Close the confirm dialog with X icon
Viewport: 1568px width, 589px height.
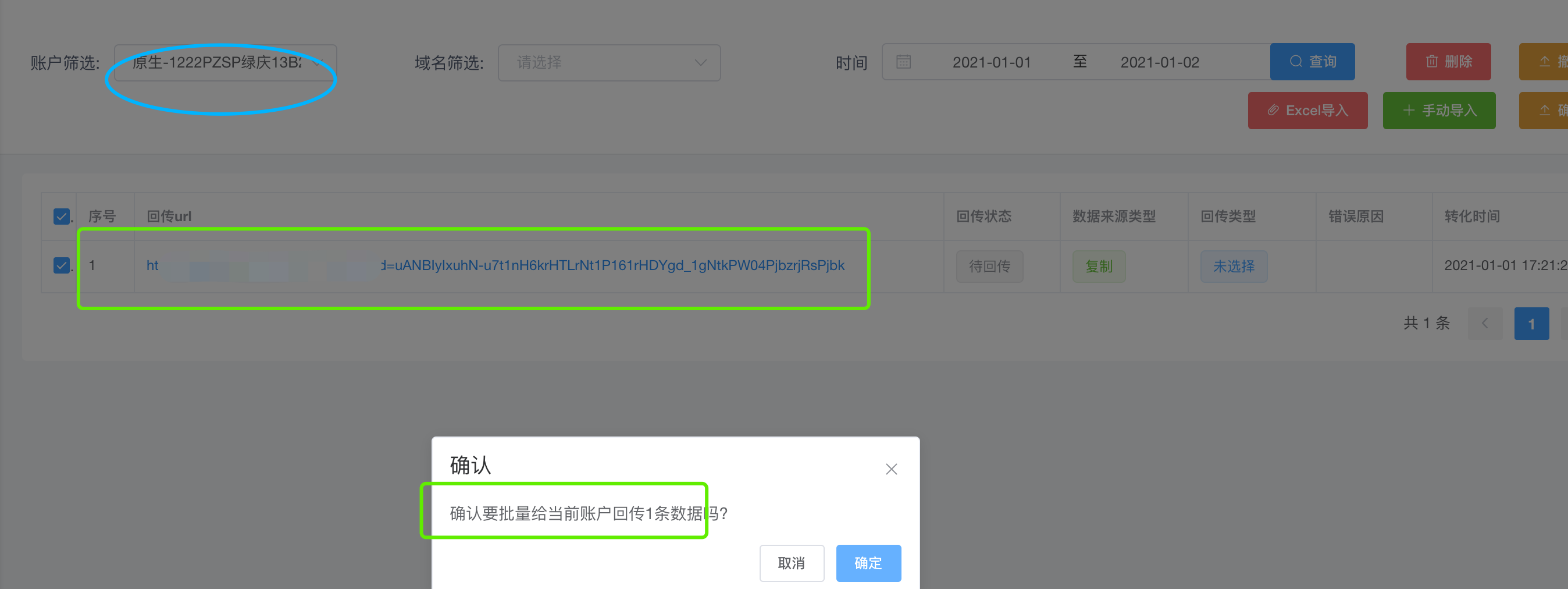891,469
